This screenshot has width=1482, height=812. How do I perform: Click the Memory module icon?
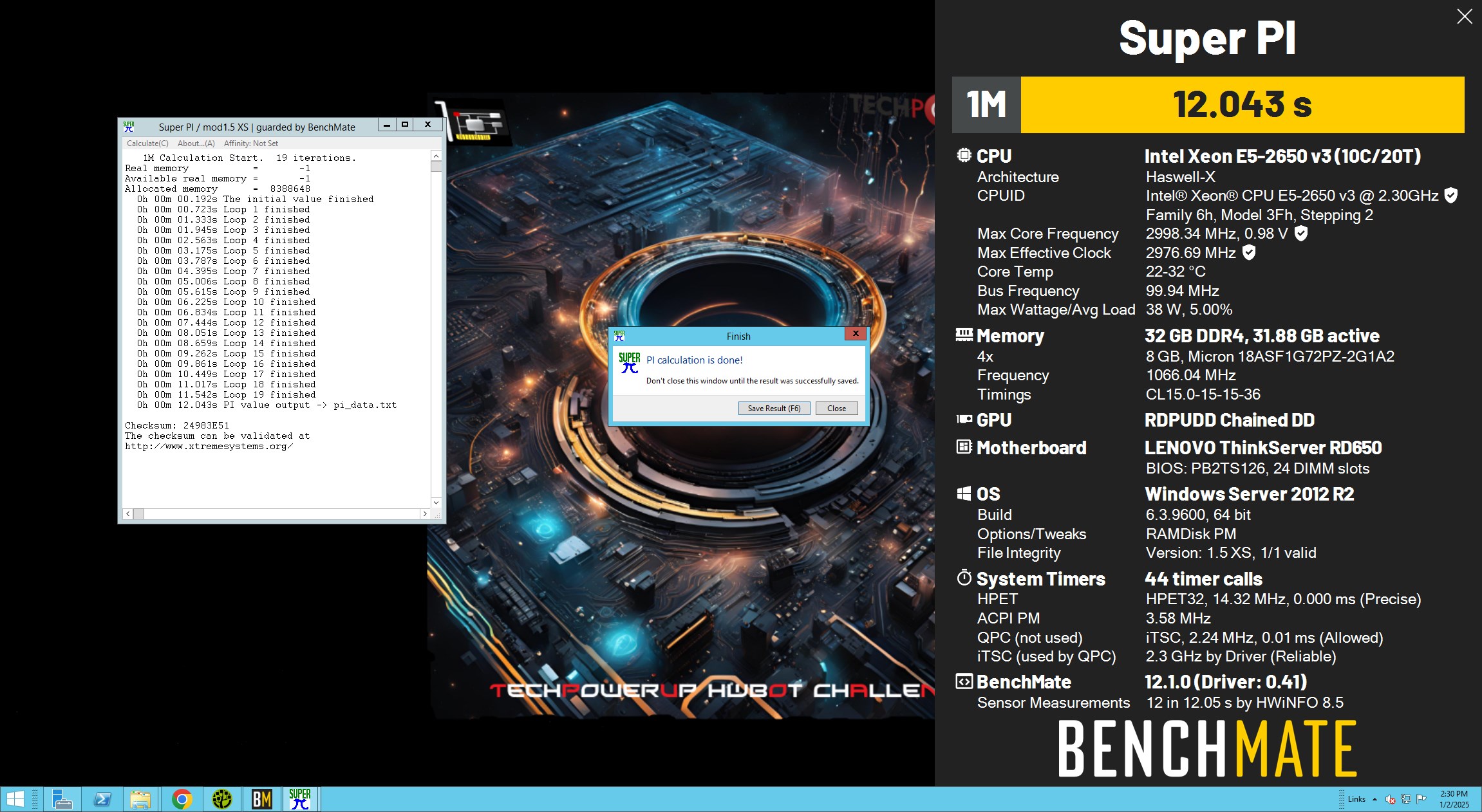click(964, 334)
